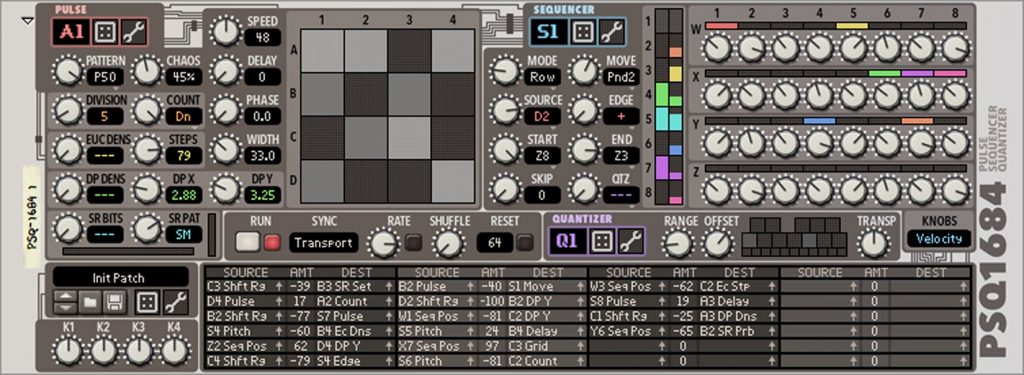Step patches with the up/down arrows icon

[x=65, y=302]
